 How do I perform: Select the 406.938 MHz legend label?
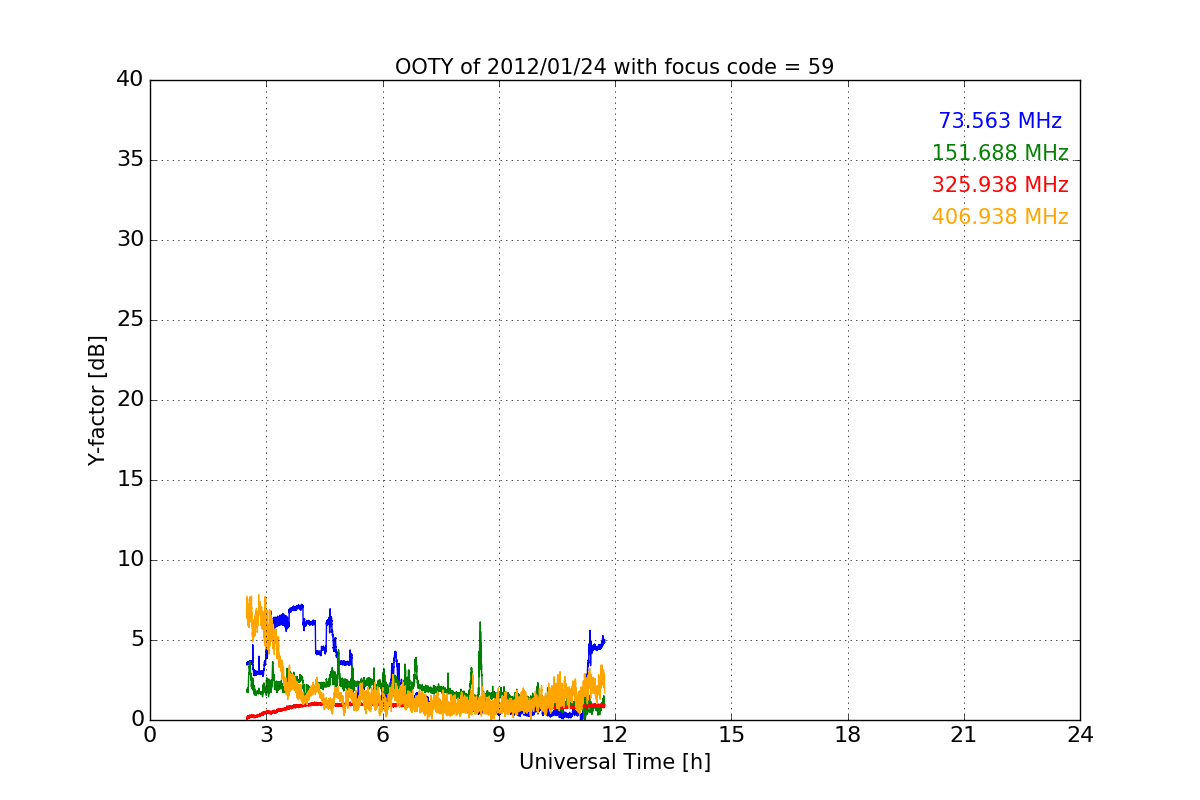coord(1000,217)
